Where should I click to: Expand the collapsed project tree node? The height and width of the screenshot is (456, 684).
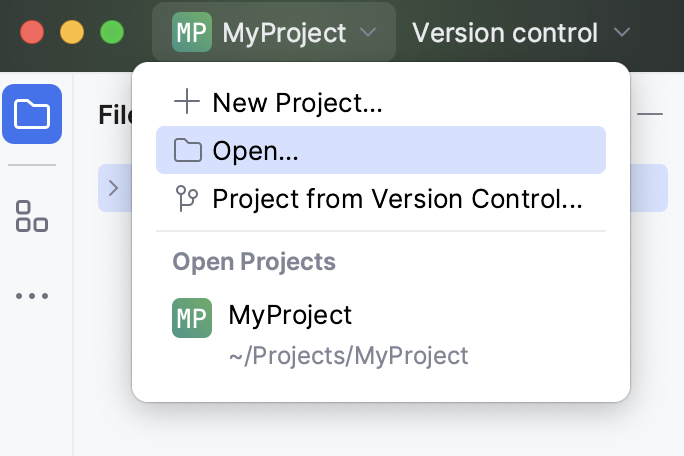(113, 188)
